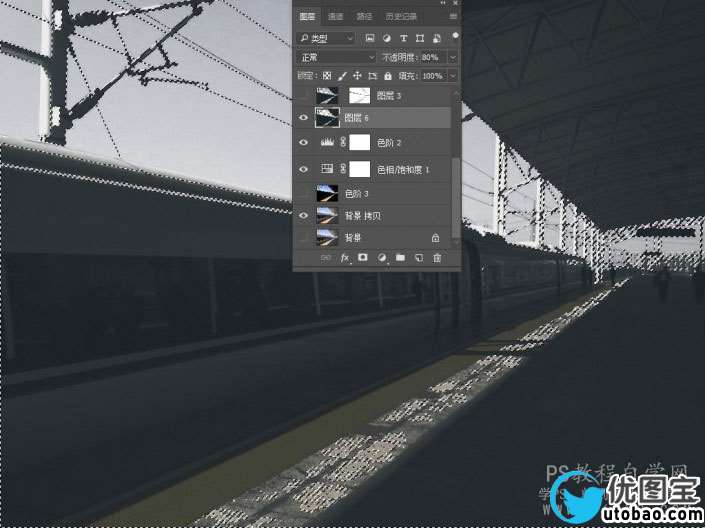Select 色阶 2 mask thumbnail
The width and height of the screenshot is (705, 528).
pos(360,143)
